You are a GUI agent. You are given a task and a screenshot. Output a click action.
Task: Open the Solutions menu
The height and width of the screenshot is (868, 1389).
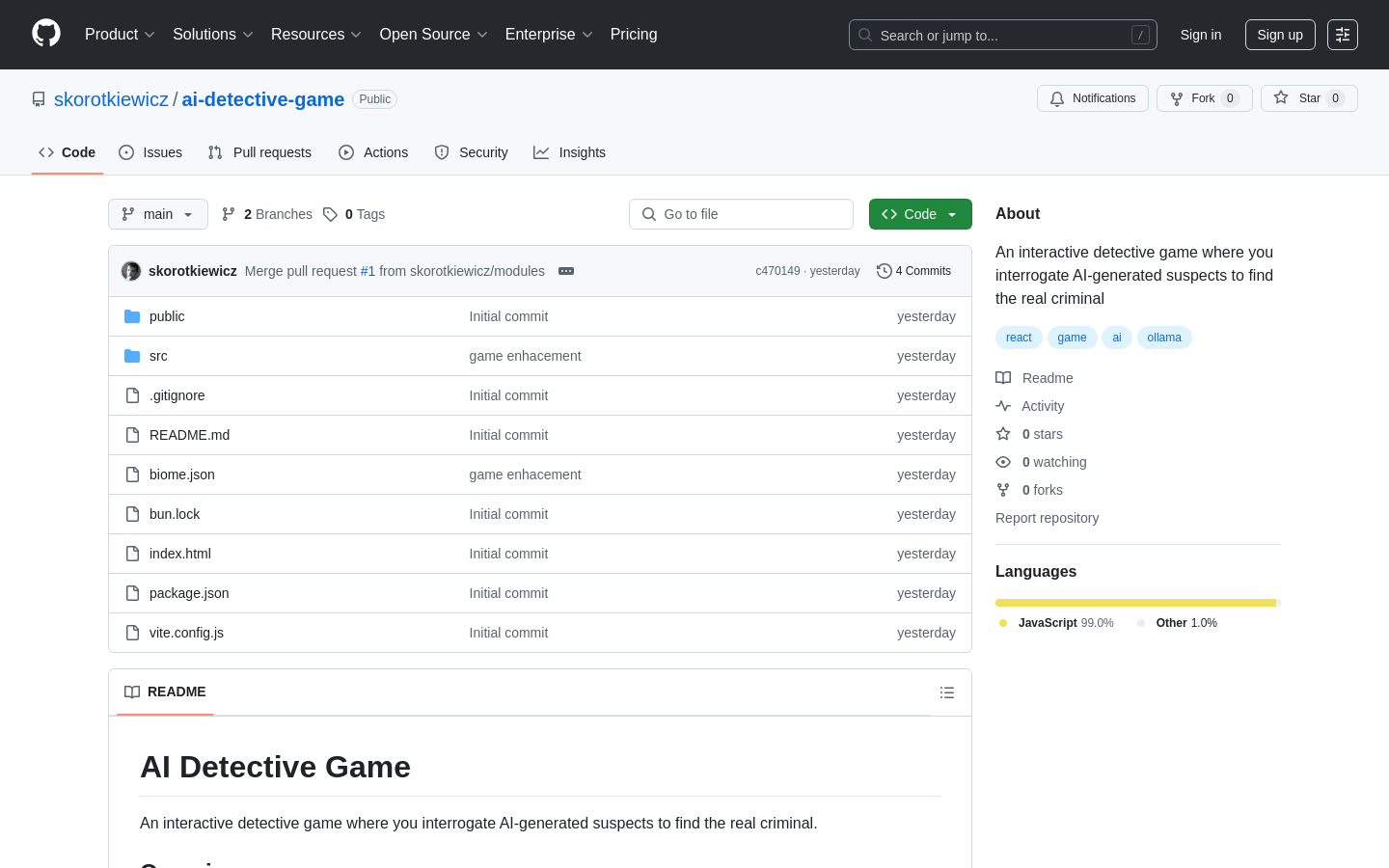[213, 35]
